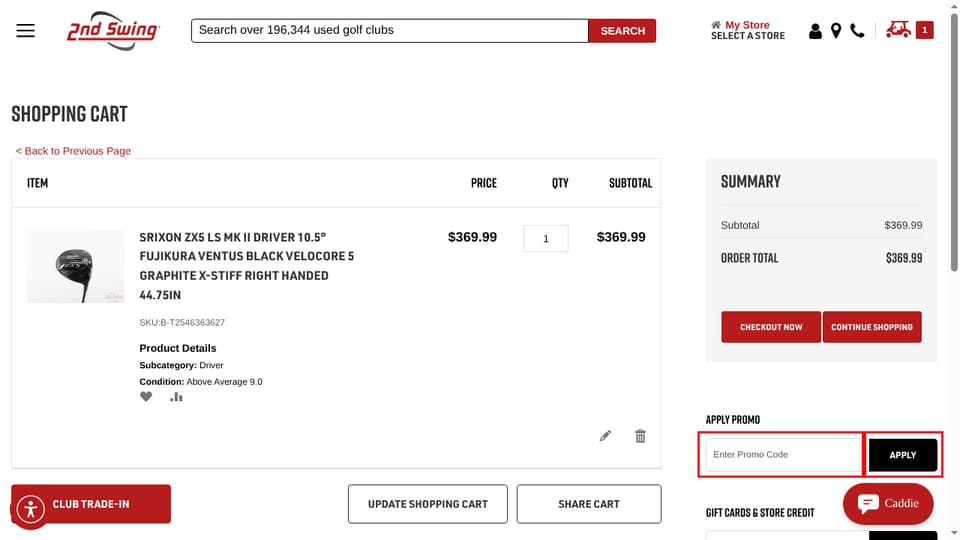View Srixon ZX5 driver thumbnail
Screen dimensions: 960x540
75,266
